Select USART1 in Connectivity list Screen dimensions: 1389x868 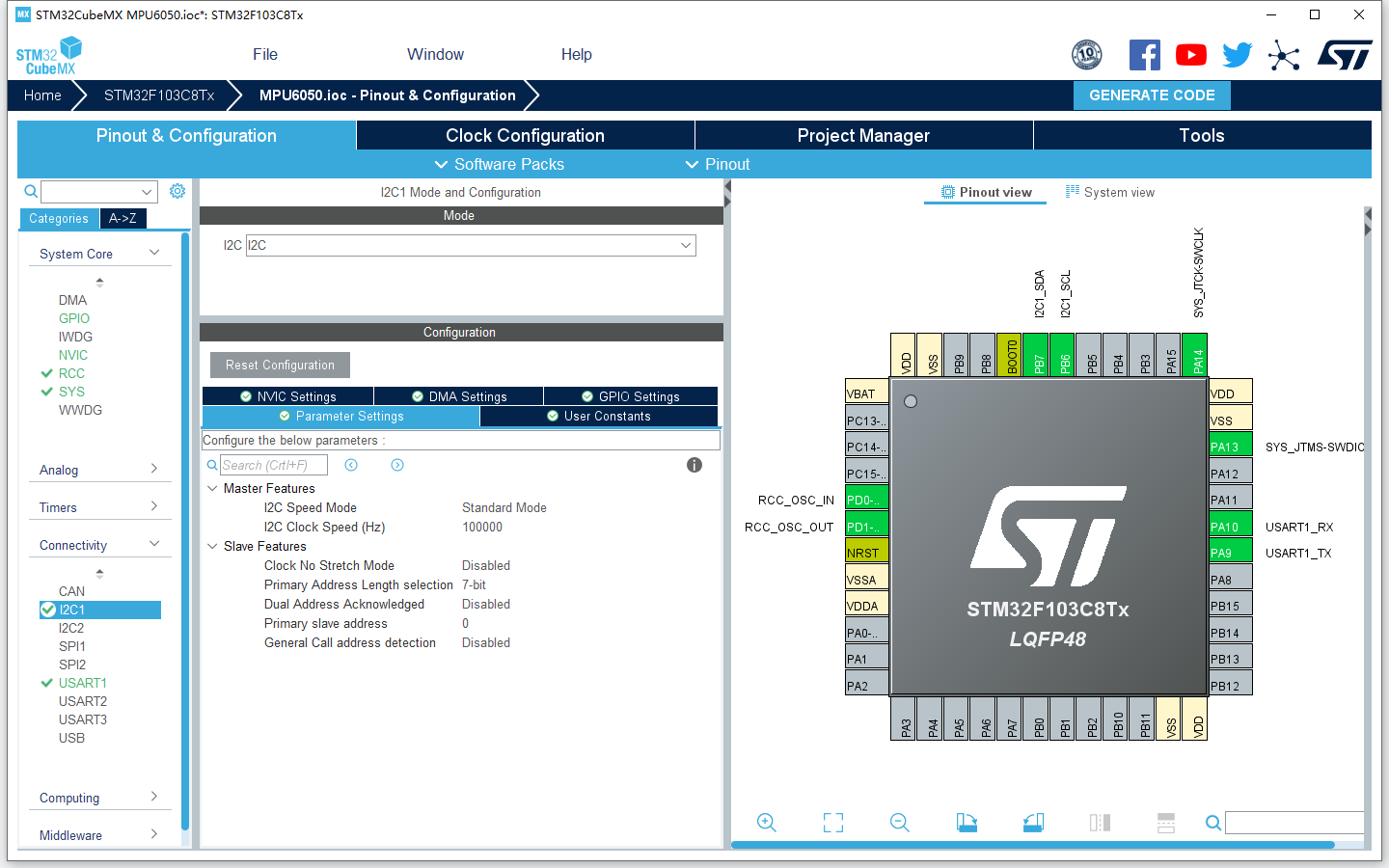pos(83,683)
